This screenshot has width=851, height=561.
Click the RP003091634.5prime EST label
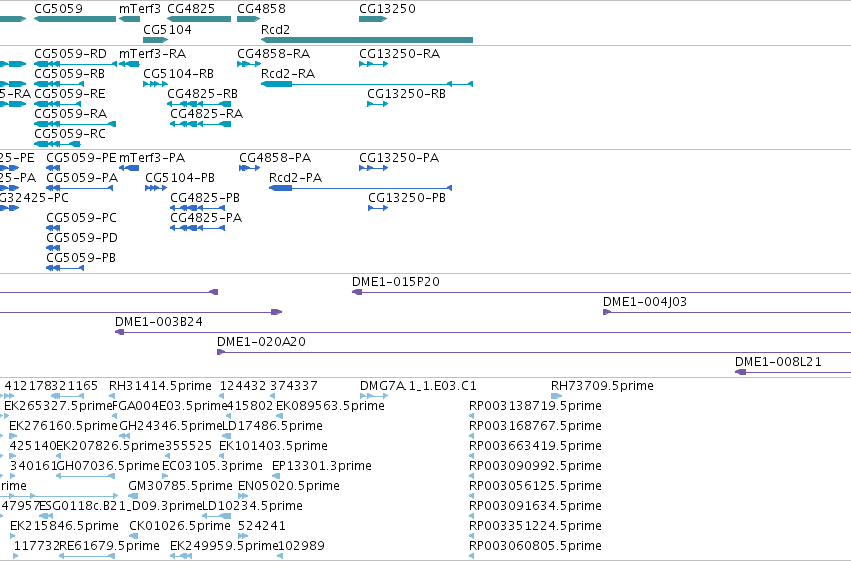pos(535,507)
